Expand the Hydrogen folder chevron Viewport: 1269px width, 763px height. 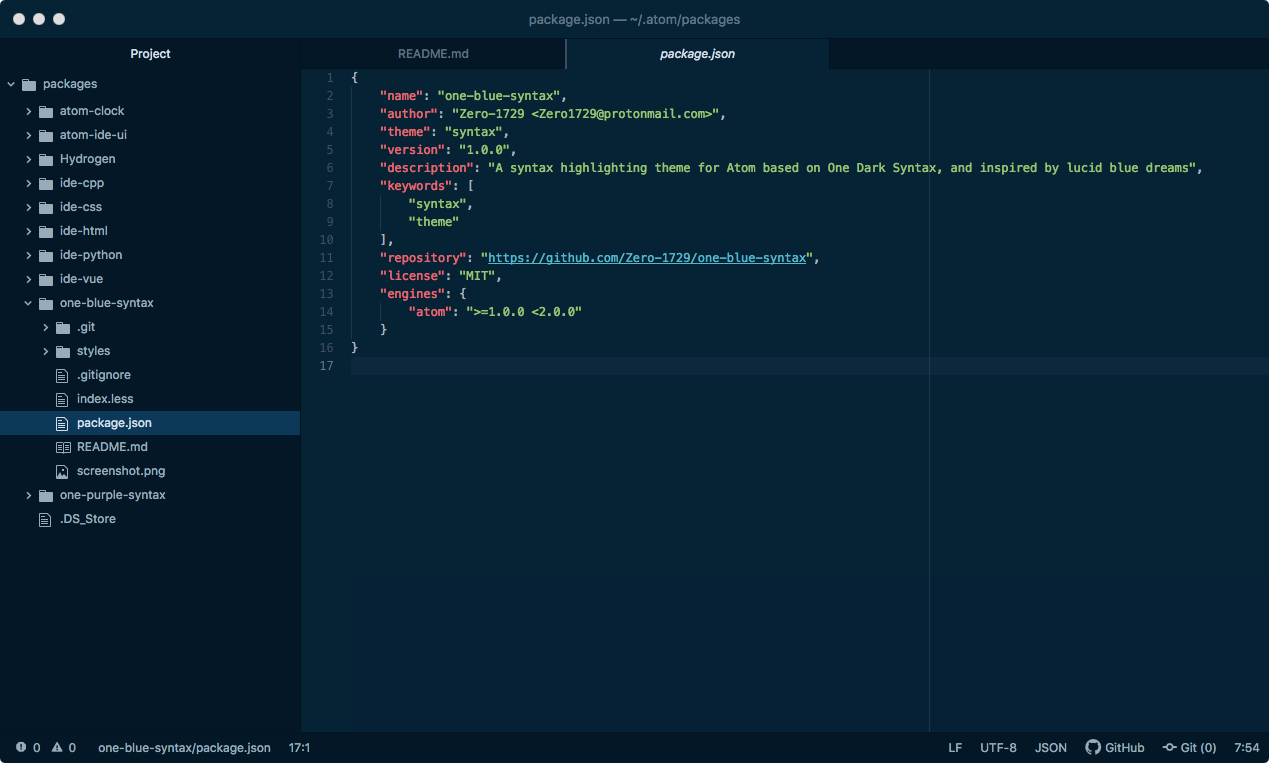(x=29, y=159)
